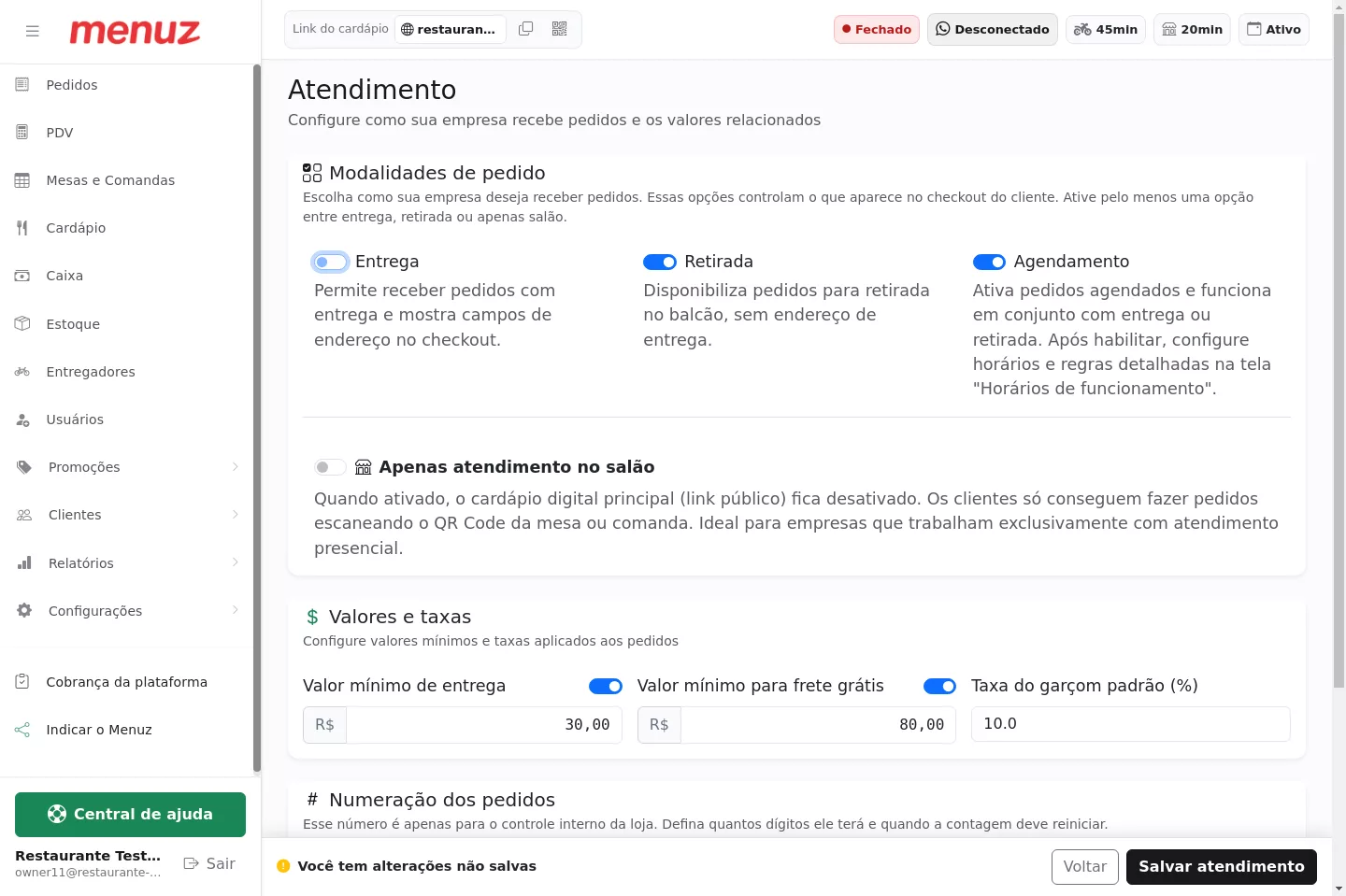Click the dollar sign icon by Valores e taxas

pos(312,618)
